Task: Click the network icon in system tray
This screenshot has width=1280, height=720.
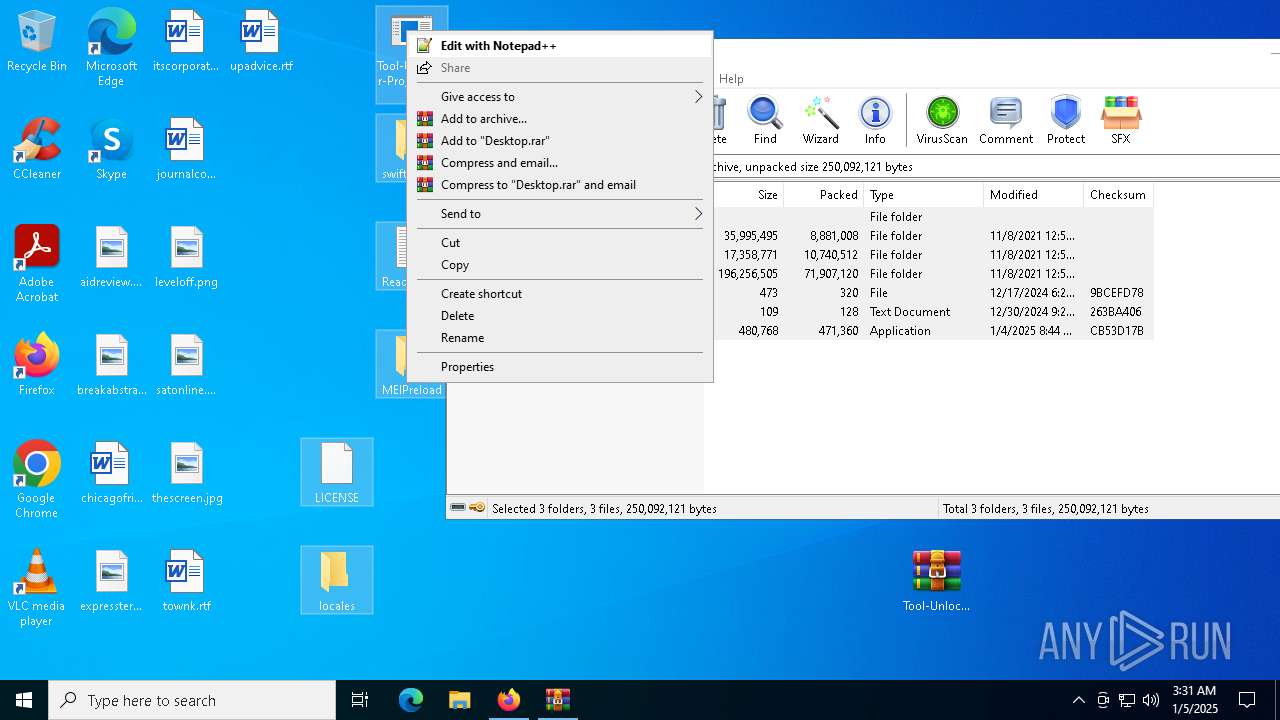Action: [x=1127, y=700]
